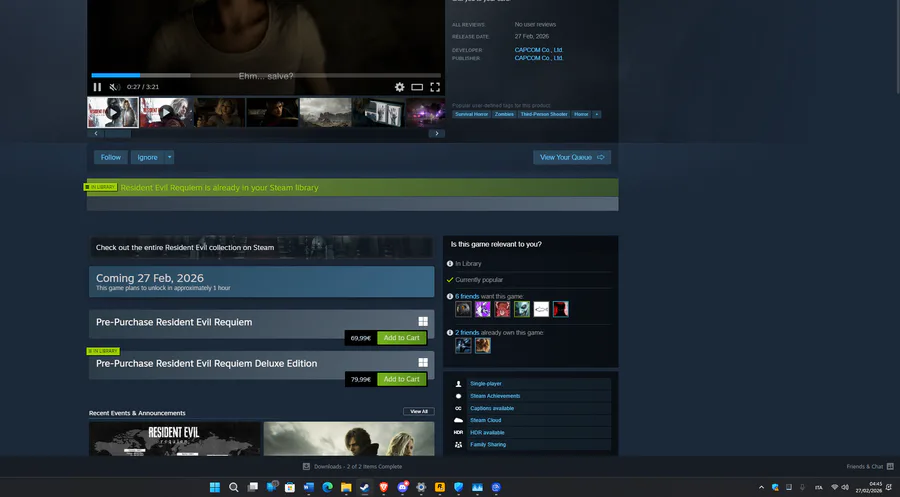
Task: Select the Third-Person Shooter tag
Action: pos(544,114)
